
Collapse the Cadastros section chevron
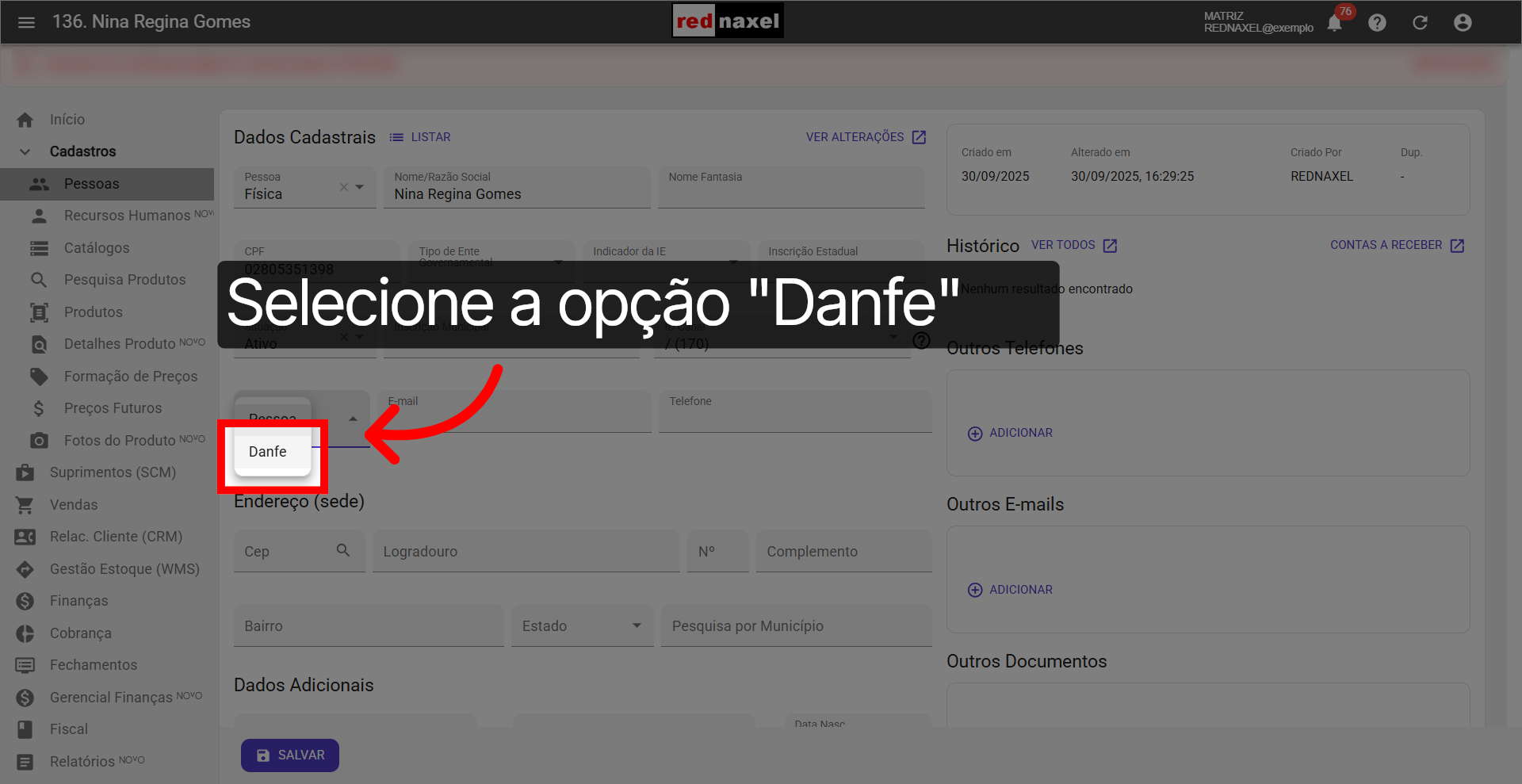tap(25, 151)
